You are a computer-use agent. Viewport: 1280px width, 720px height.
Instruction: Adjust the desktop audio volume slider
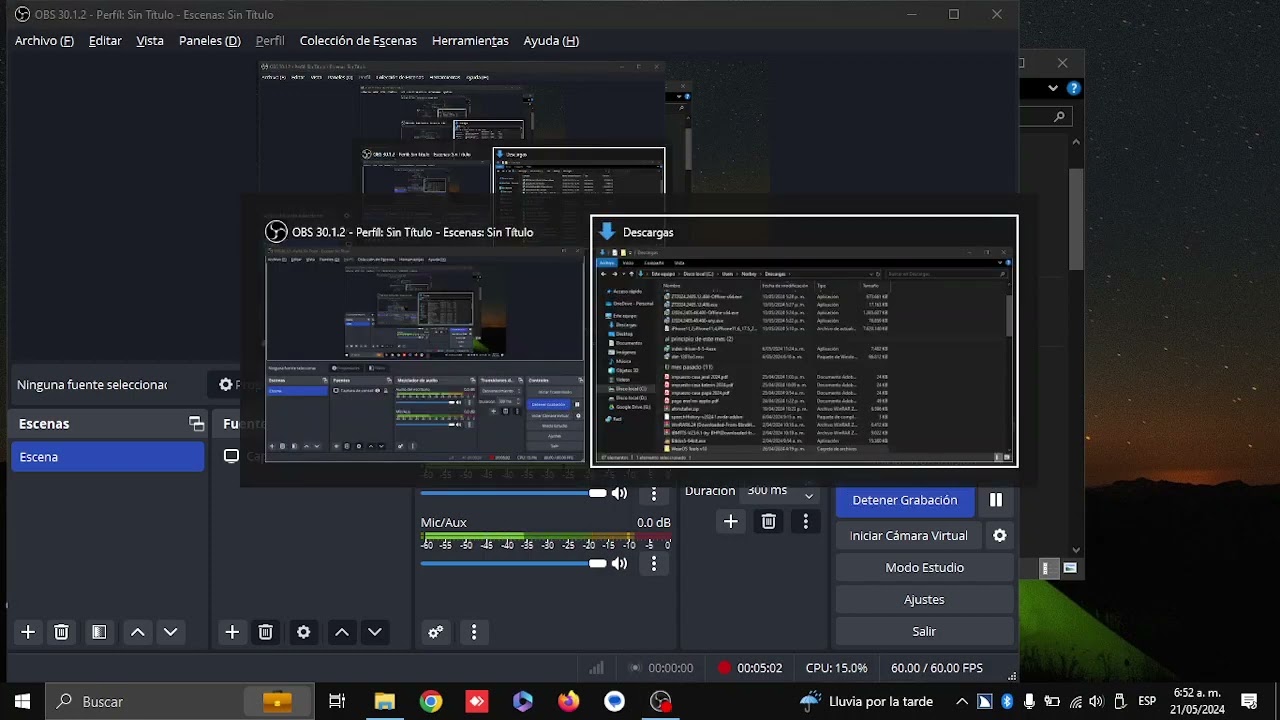(x=513, y=493)
